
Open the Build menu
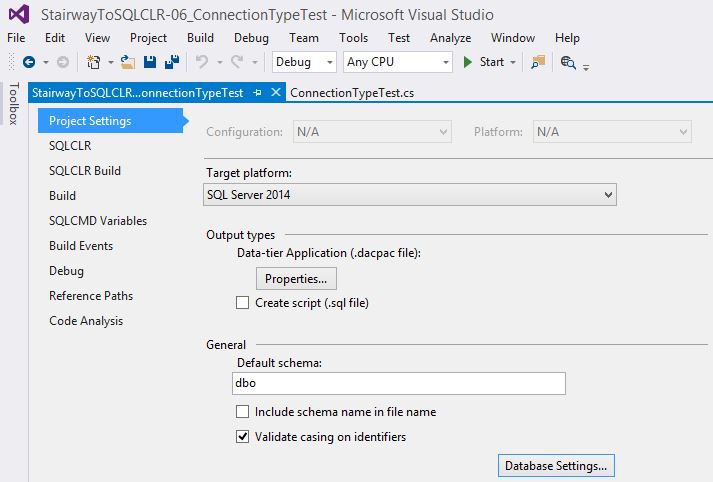[200, 38]
